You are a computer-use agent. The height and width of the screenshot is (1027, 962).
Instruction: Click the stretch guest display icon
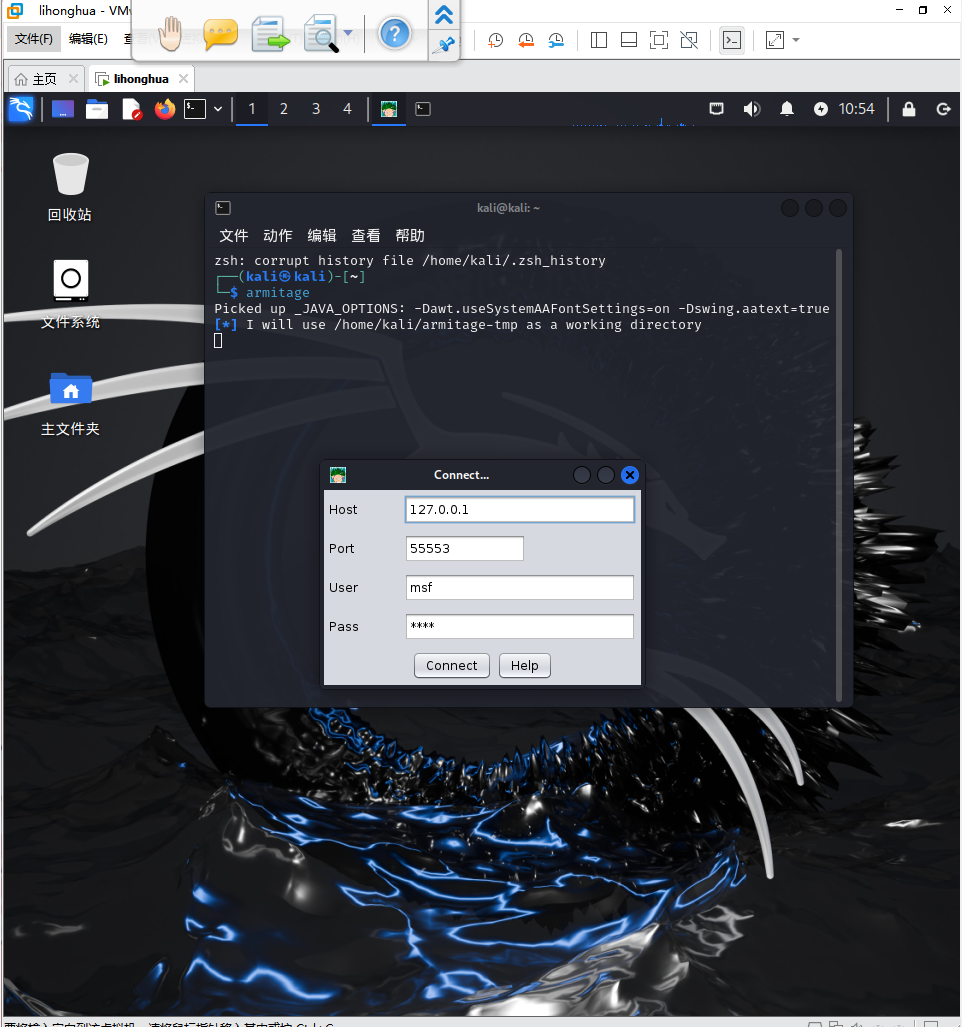775,40
